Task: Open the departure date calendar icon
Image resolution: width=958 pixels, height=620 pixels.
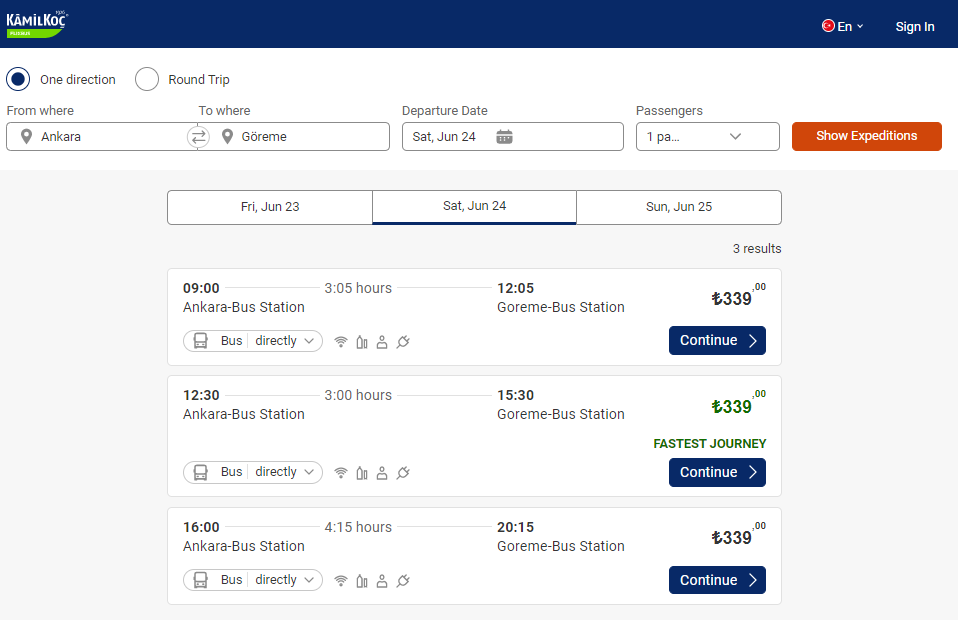Action: (x=504, y=137)
